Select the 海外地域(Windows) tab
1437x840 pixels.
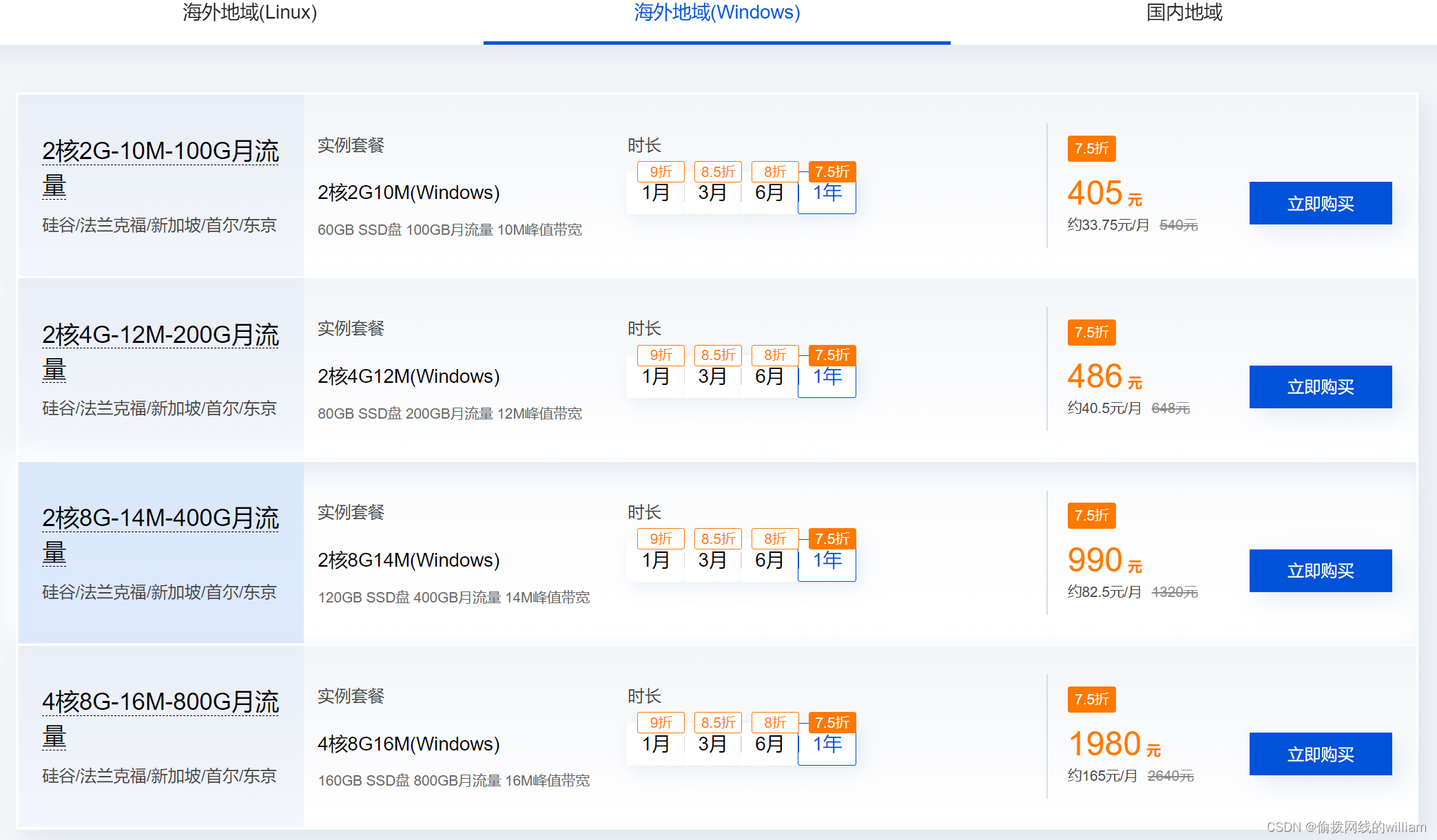(x=716, y=12)
